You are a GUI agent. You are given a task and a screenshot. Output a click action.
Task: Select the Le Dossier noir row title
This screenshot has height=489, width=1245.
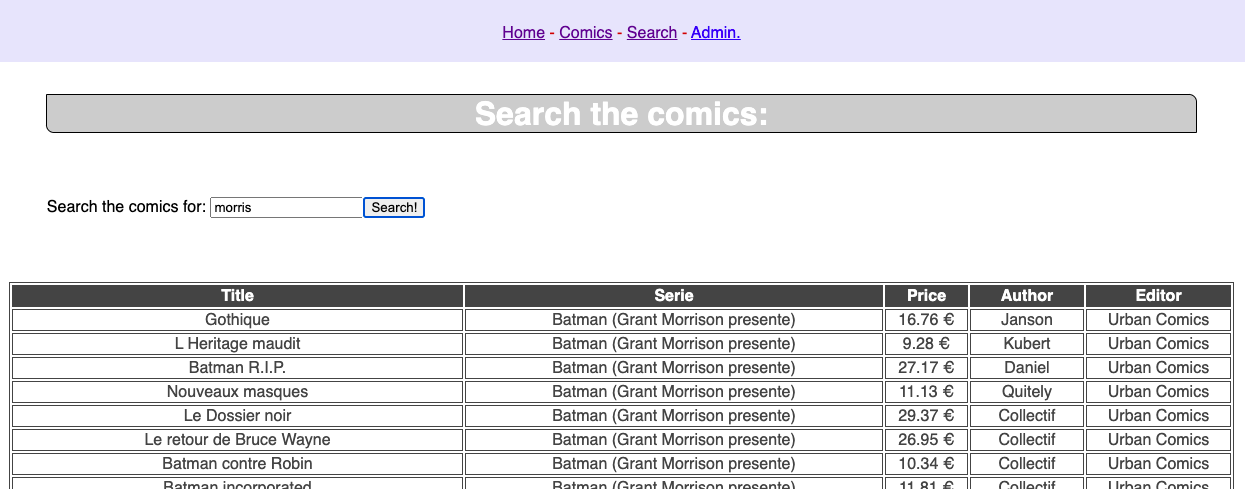[237, 415]
